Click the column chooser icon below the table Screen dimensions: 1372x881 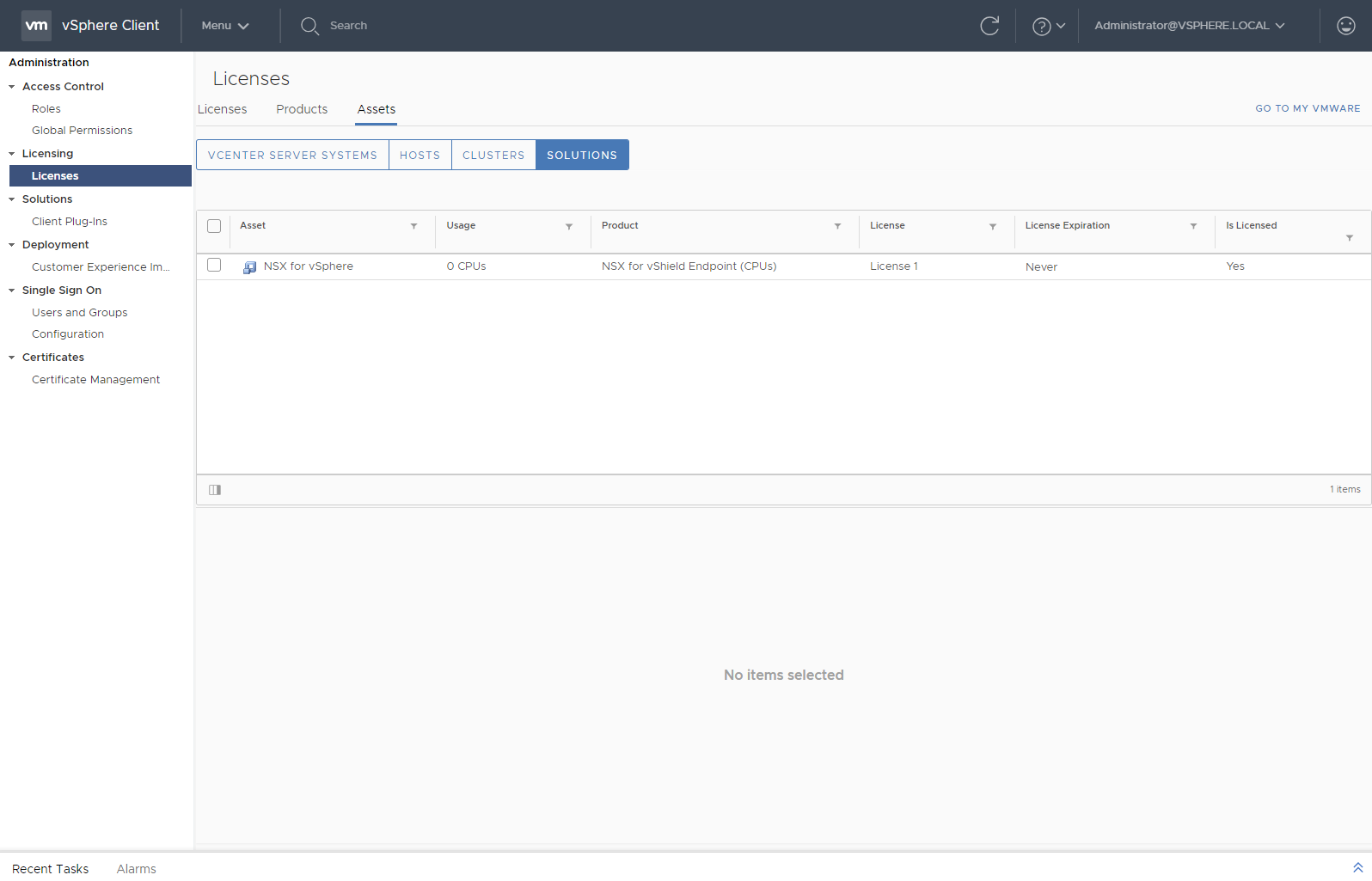(215, 490)
